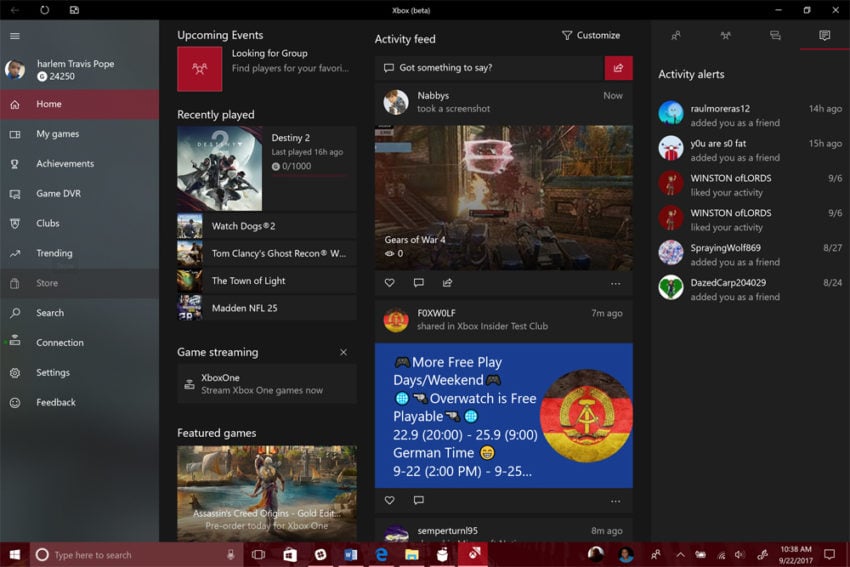Screen dimensions: 850x567
Task: Open Clubs section
Action: (80, 223)
